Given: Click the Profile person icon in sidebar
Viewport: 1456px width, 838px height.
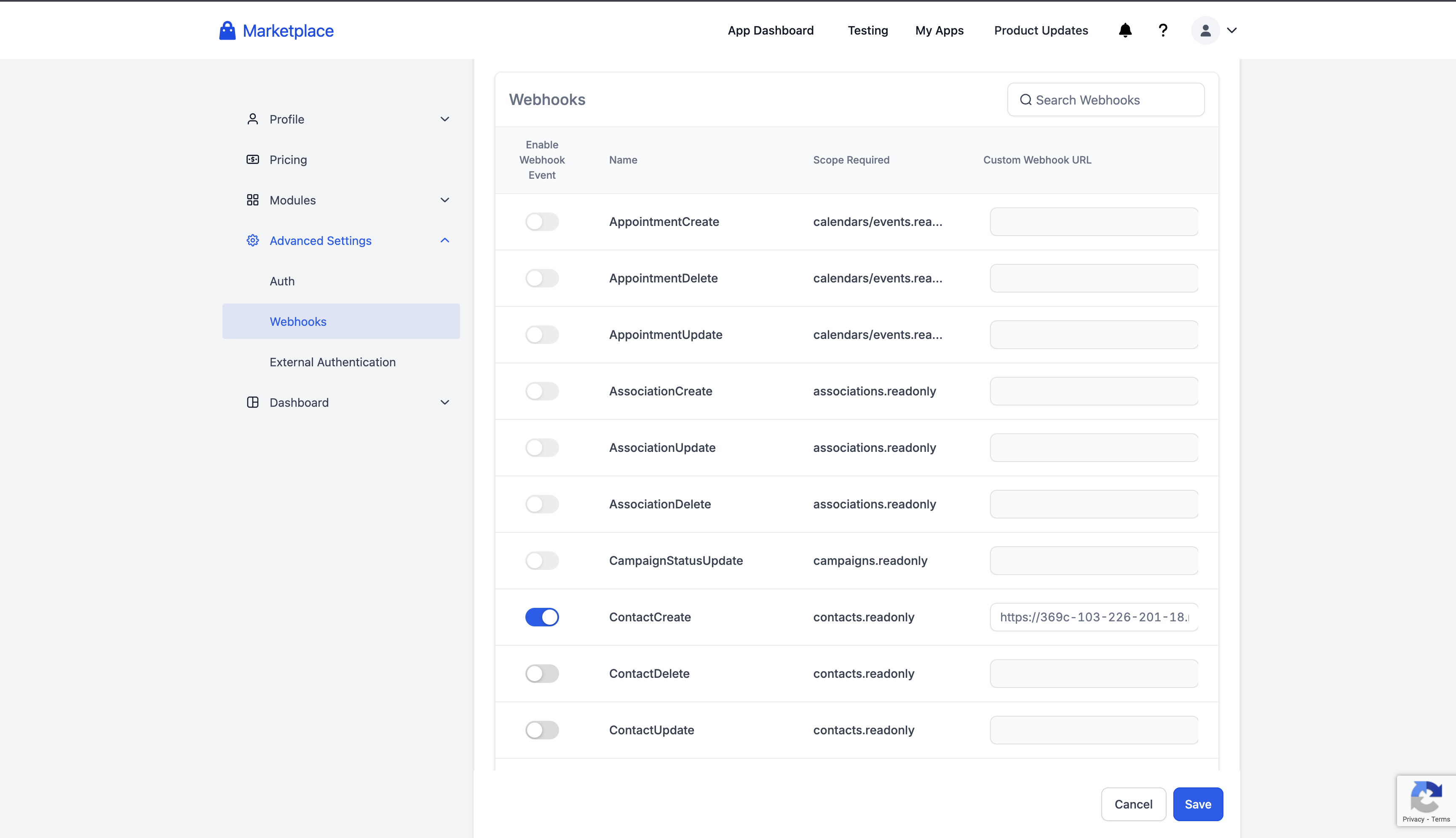Looking at the screenshot, I should tap(252, 119).
